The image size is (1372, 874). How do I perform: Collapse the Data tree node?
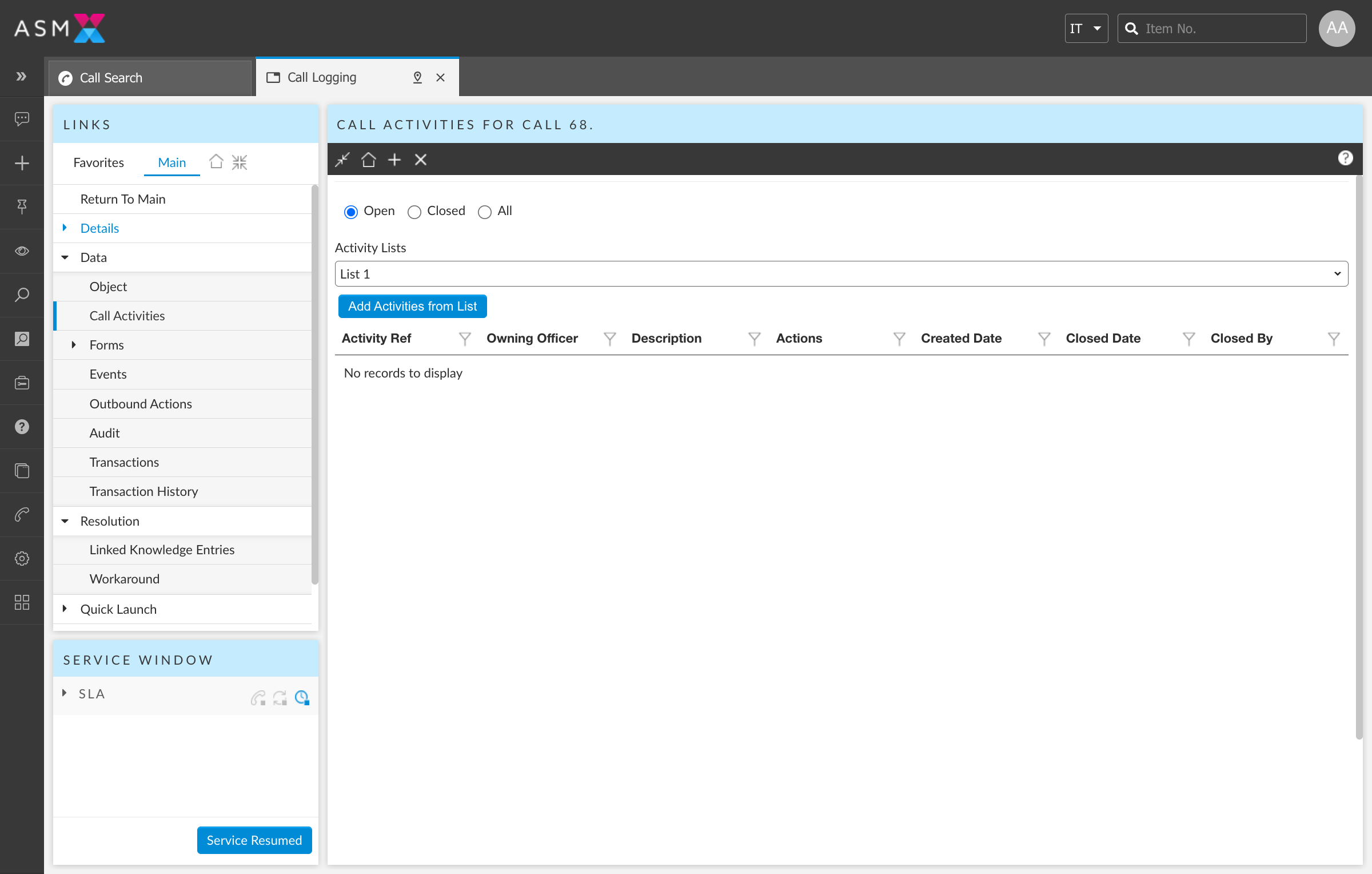coord(65,257)
